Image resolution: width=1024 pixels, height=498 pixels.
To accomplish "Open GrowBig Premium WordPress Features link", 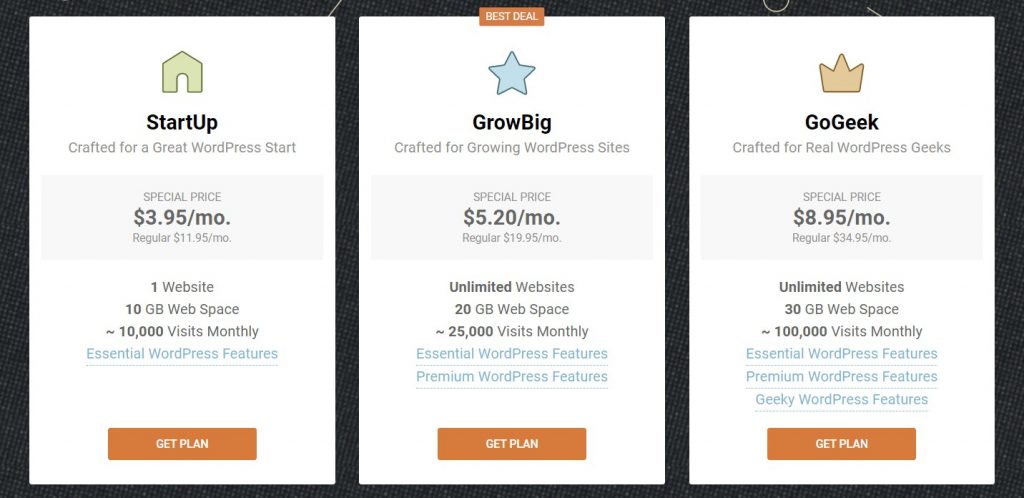I will tap(512, 377).
